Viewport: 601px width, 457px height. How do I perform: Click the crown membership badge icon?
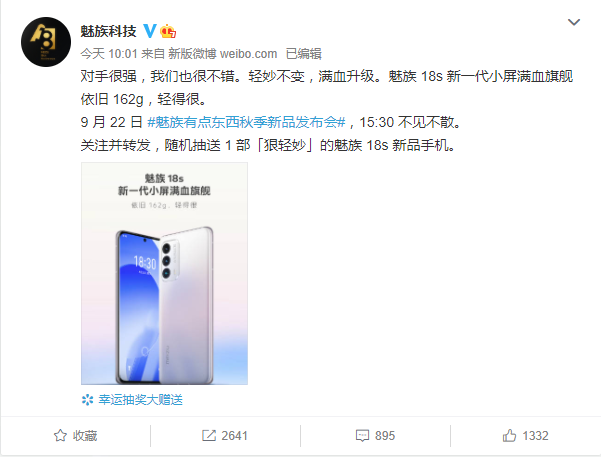[168, 31]
